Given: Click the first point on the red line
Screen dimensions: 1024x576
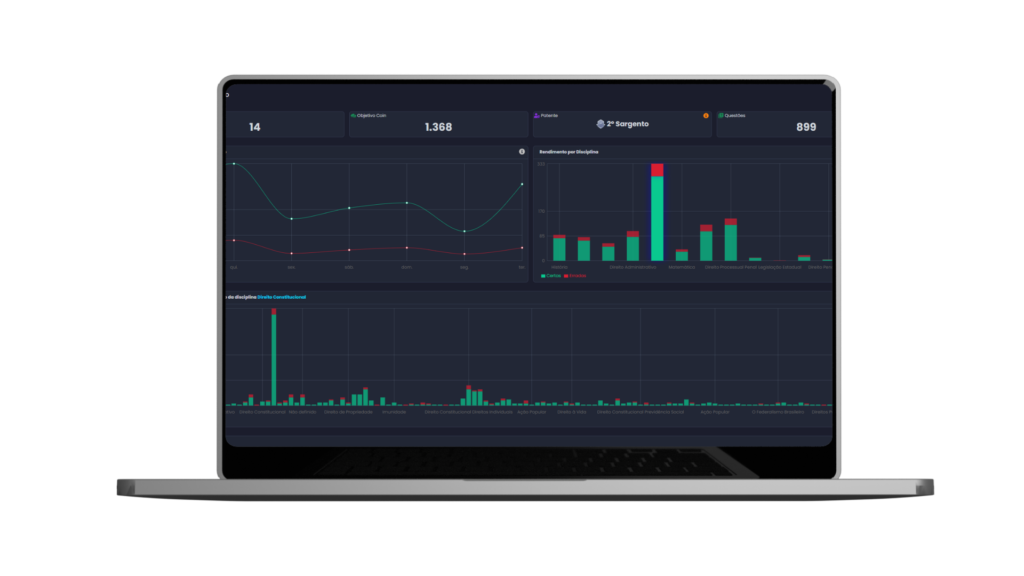Looking at the screenshot, I should point(234,240).
